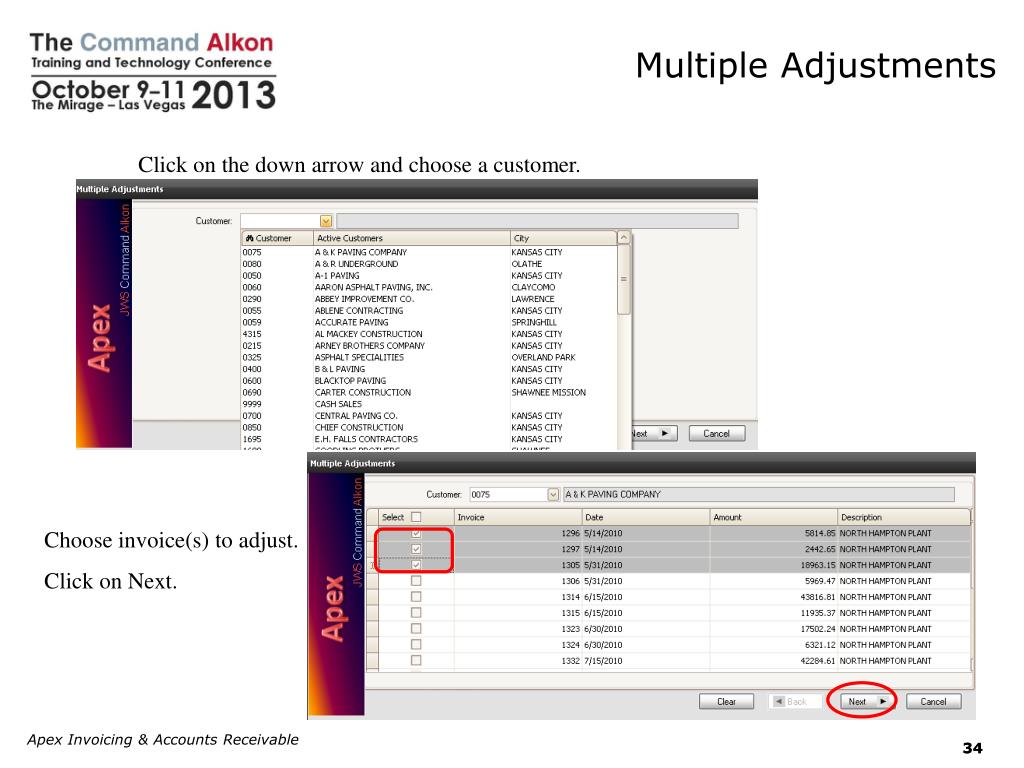Click city OVERLAND PARK
Screen dimensions: 1024x768
[x=543, y=357]
